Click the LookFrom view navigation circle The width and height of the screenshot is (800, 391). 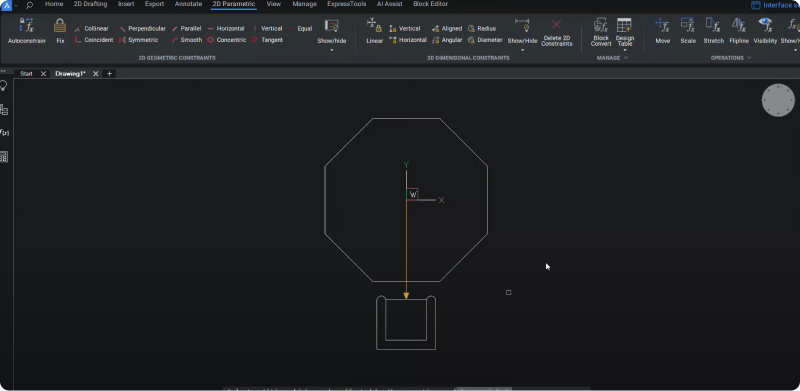pyautogui.click(x=778, y=100)
